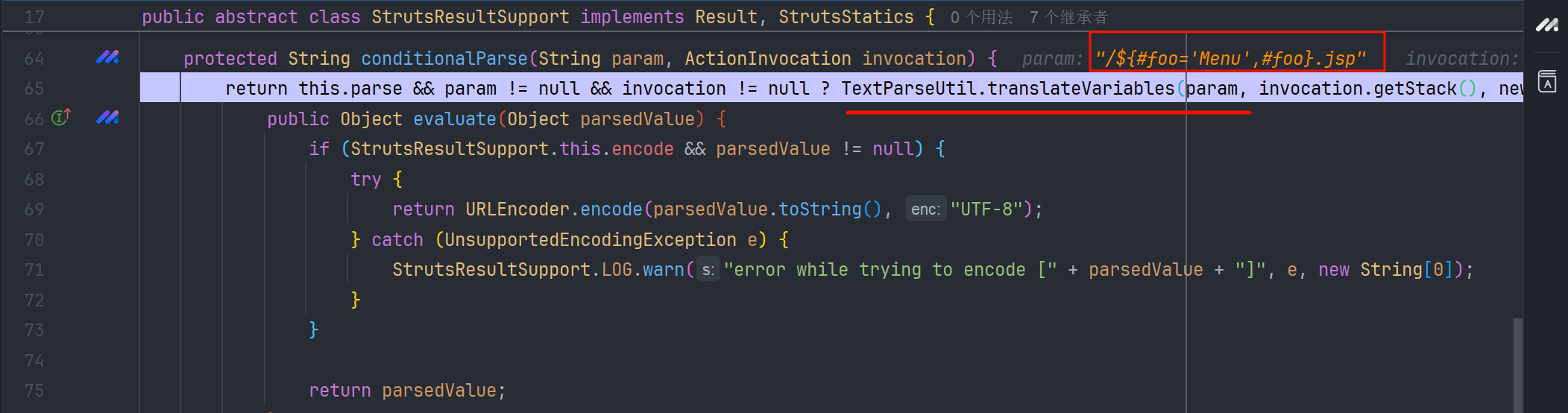Click the "enc:" parameter hint on line 69
The image size is (1568, 413).
click(925, 209)
